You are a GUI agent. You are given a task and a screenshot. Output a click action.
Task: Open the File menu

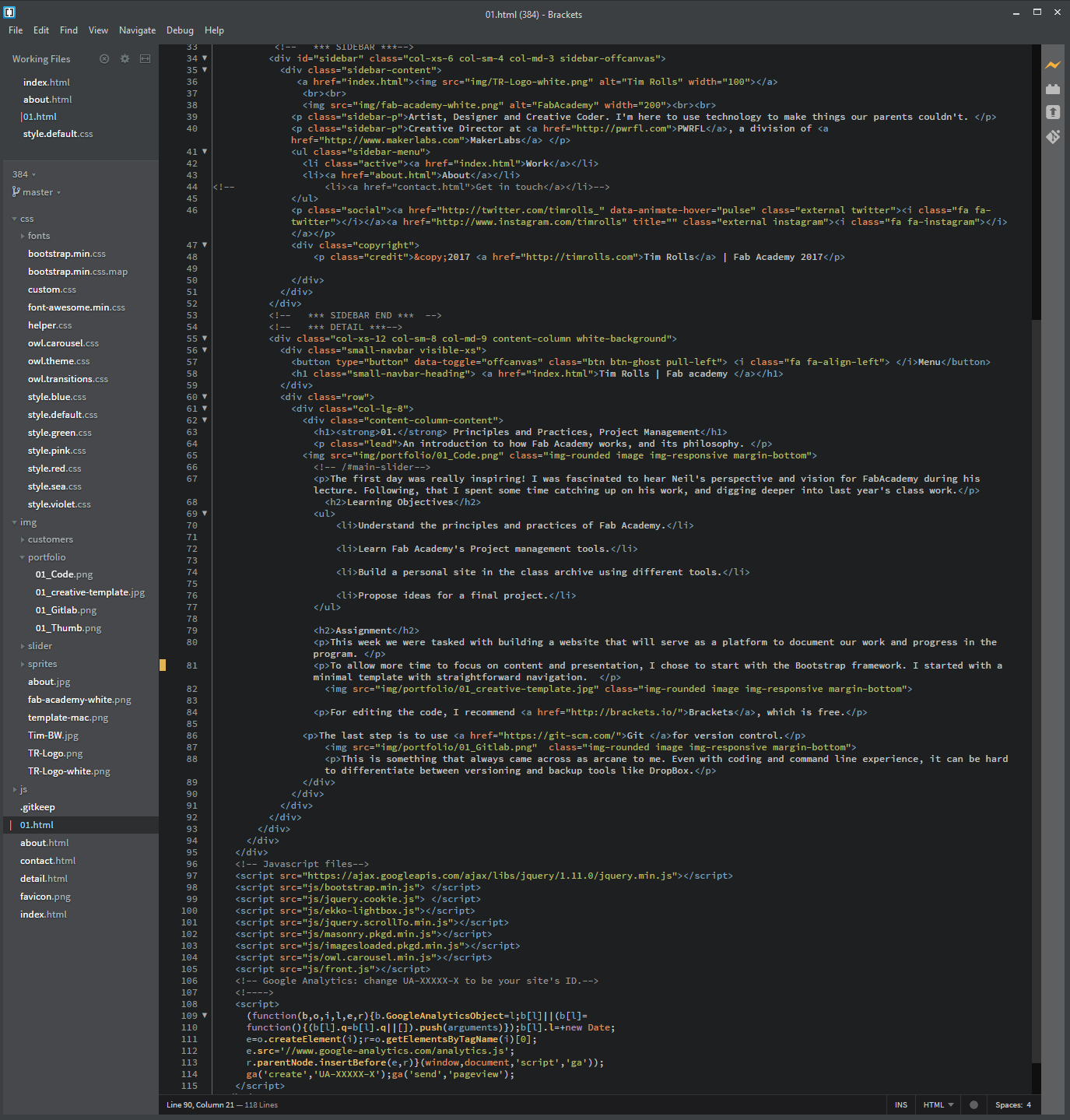pos(16,30)
